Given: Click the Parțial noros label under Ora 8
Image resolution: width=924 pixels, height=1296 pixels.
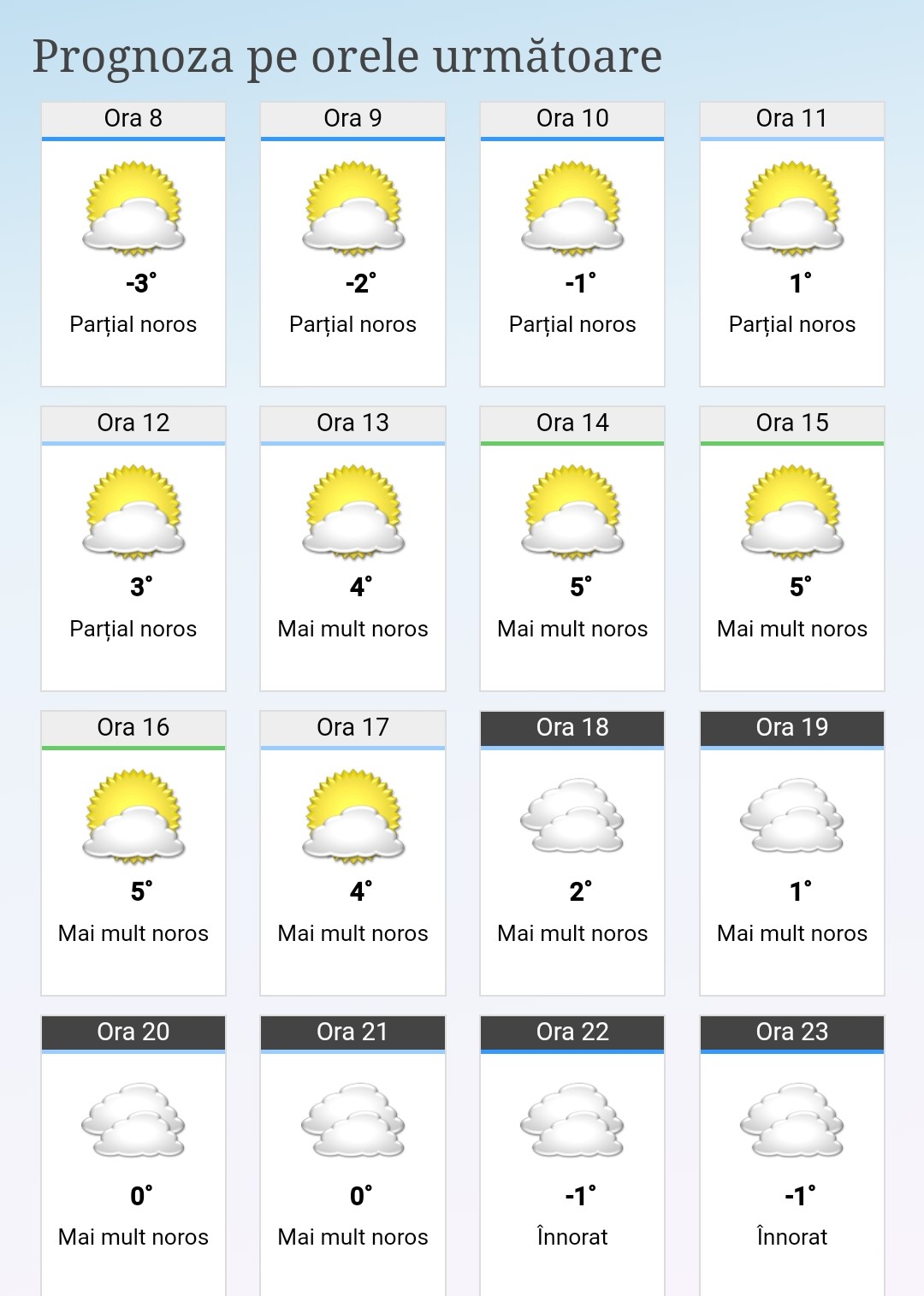Looking at the screenshot, I should tap(133, 324).
